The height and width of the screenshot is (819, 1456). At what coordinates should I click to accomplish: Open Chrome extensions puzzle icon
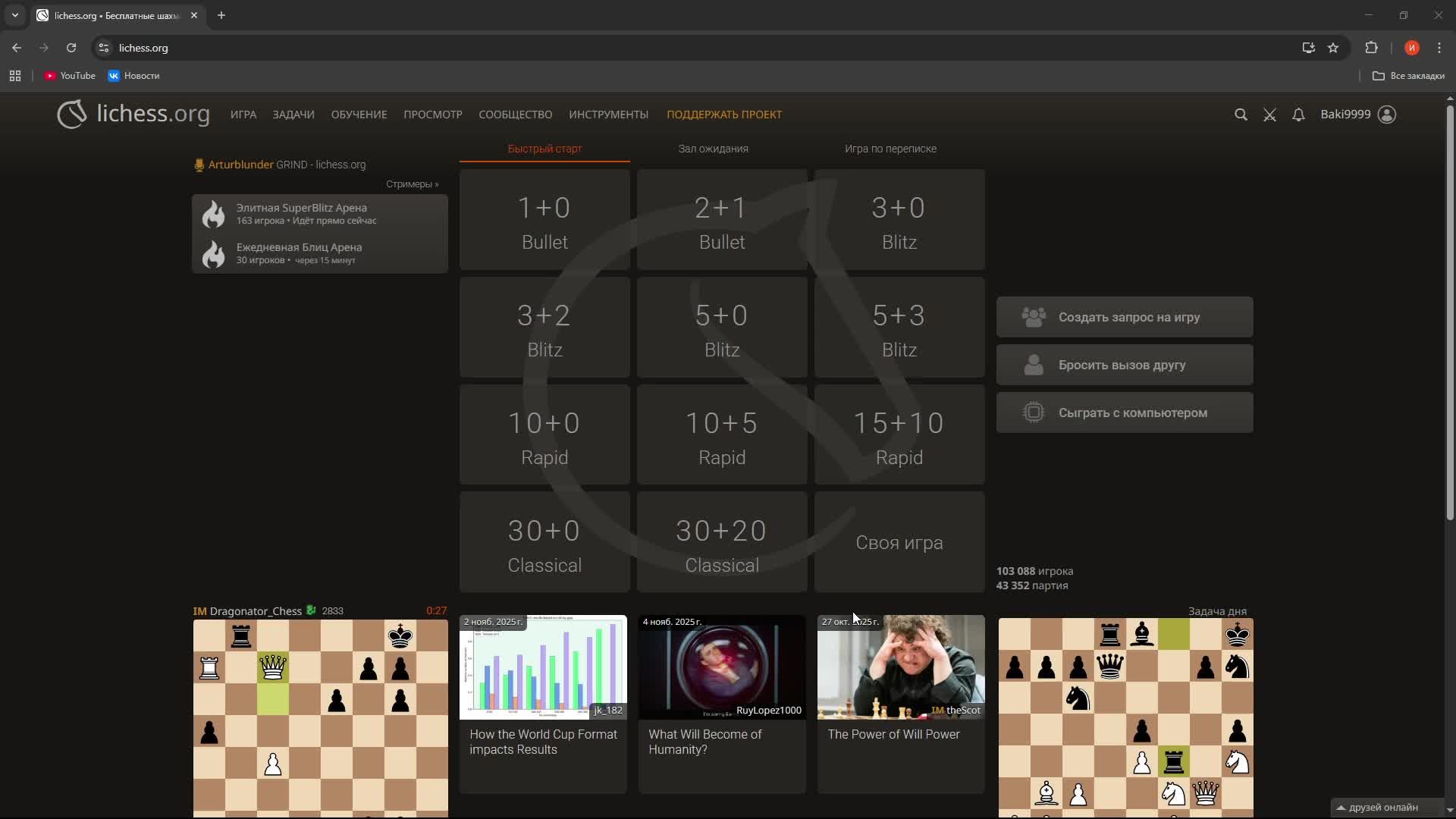coord(1371,48)
